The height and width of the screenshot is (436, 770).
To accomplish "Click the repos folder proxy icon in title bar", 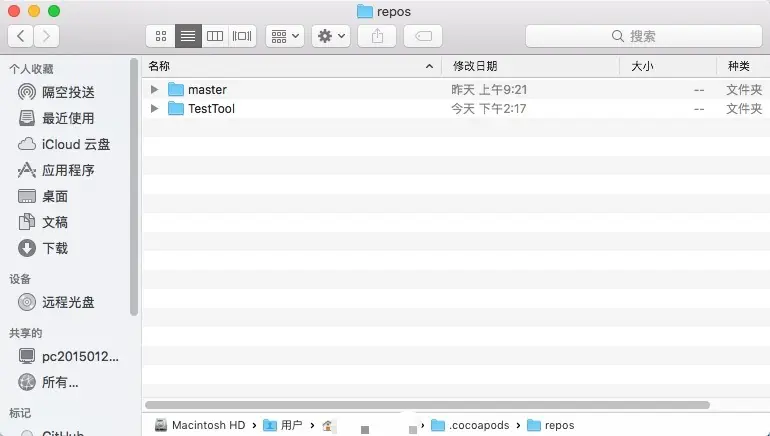I will coord(364,11).
